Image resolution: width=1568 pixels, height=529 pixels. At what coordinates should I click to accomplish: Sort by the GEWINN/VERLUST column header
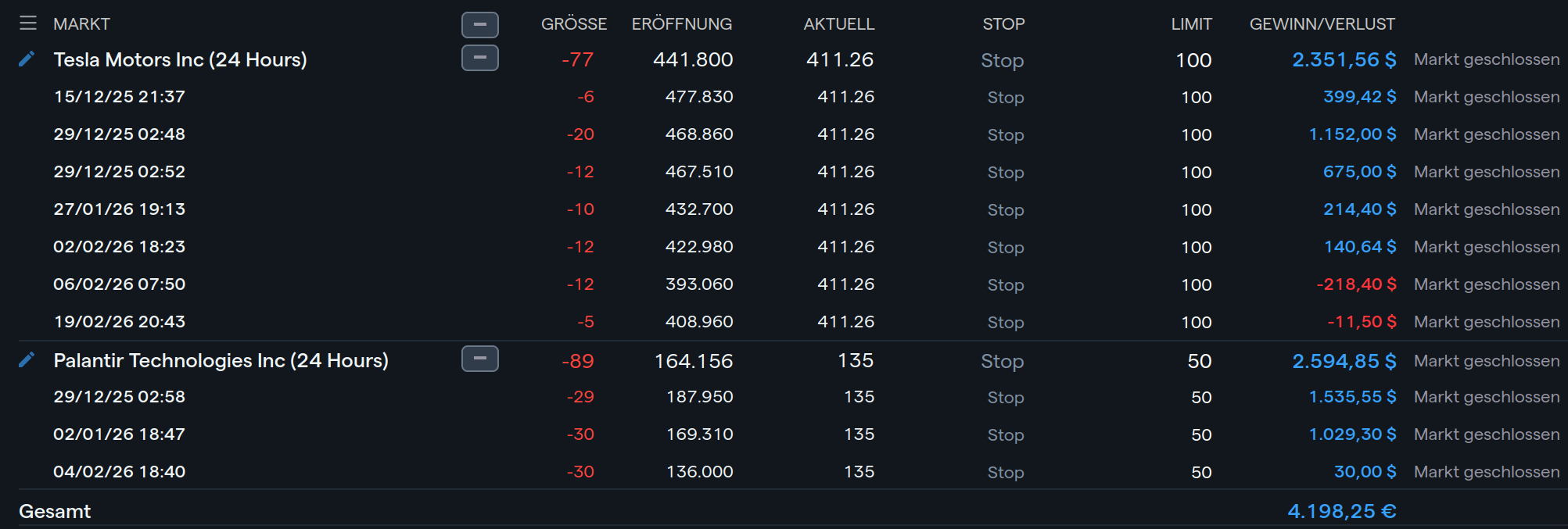1322,24
